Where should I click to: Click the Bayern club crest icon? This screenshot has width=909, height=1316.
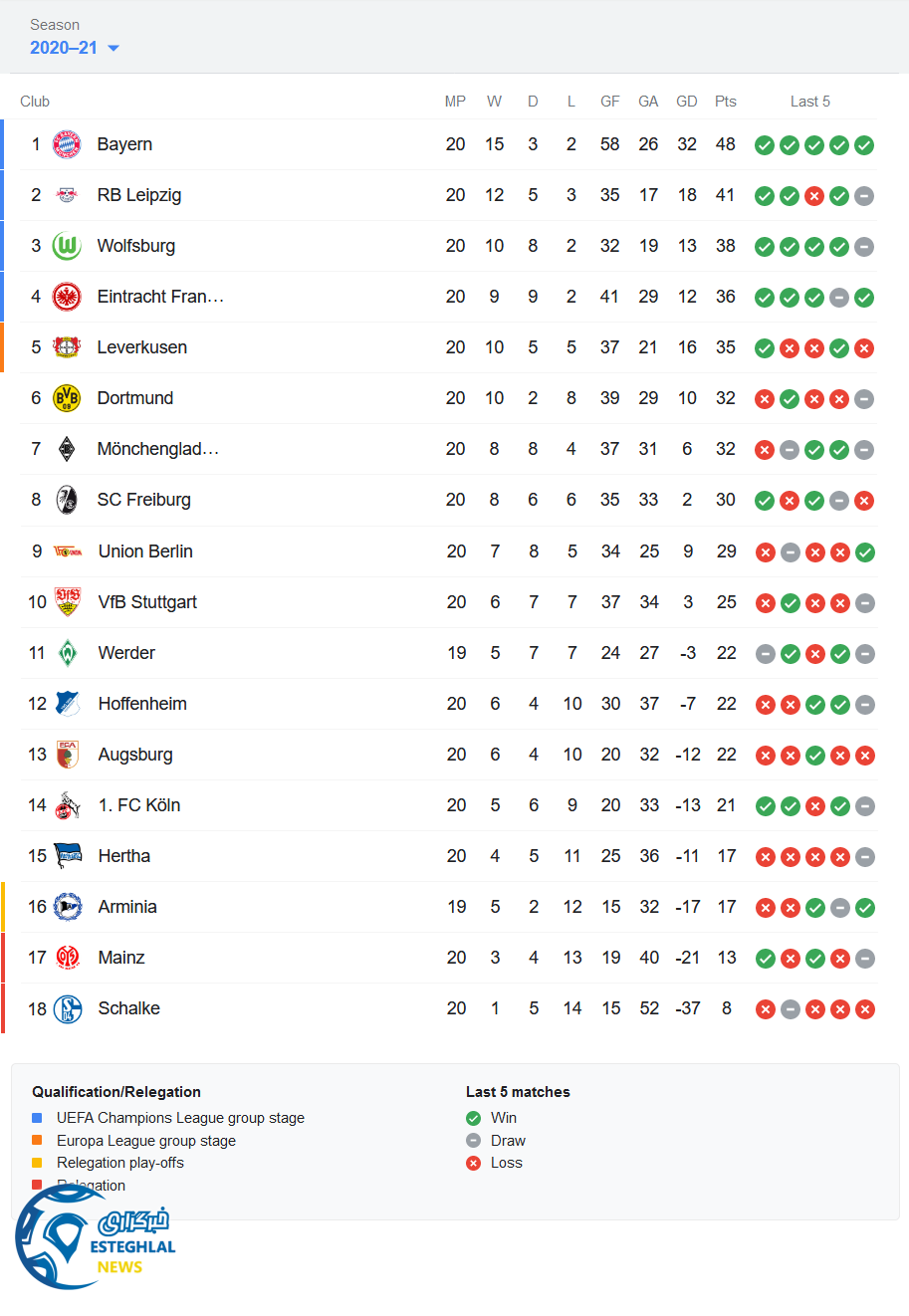67,144
